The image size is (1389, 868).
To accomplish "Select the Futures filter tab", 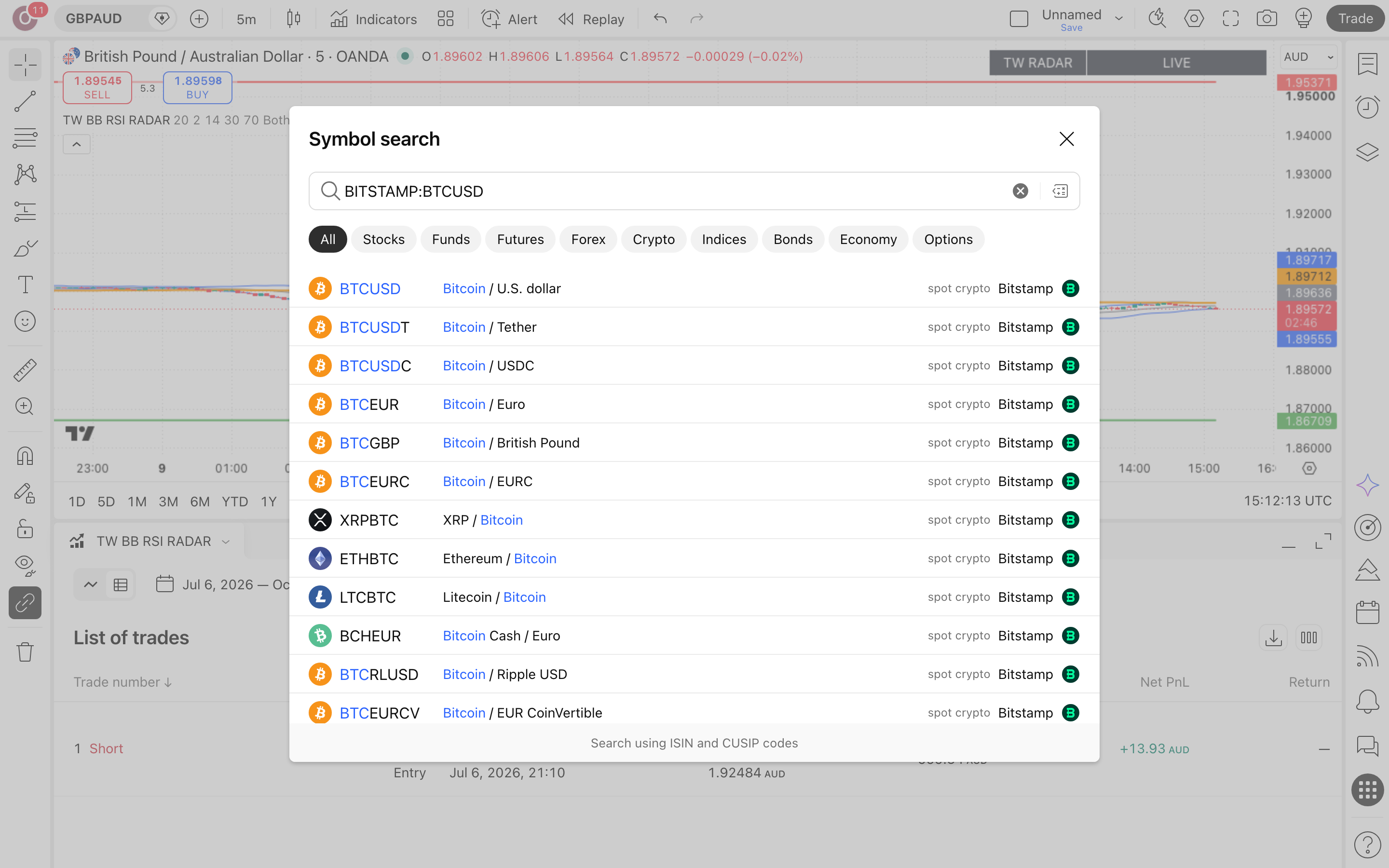I will [520, 239].
